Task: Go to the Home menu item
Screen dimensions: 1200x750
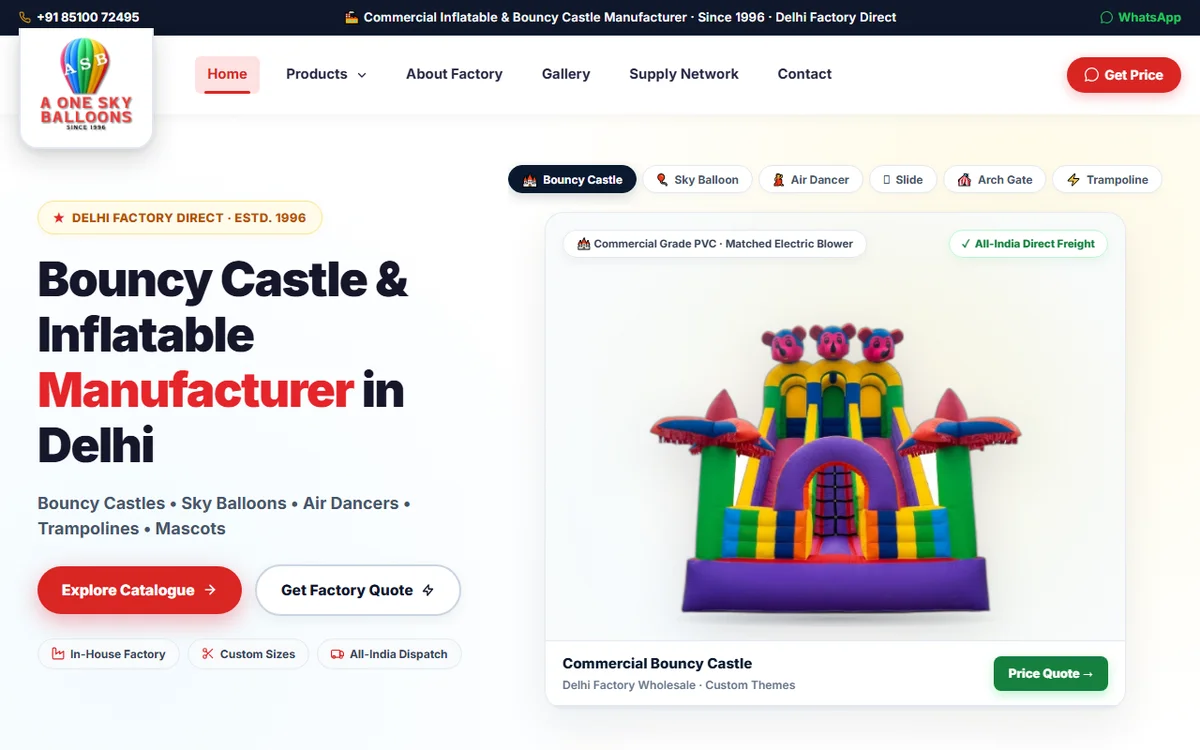Action: click(x=227, y=74)
